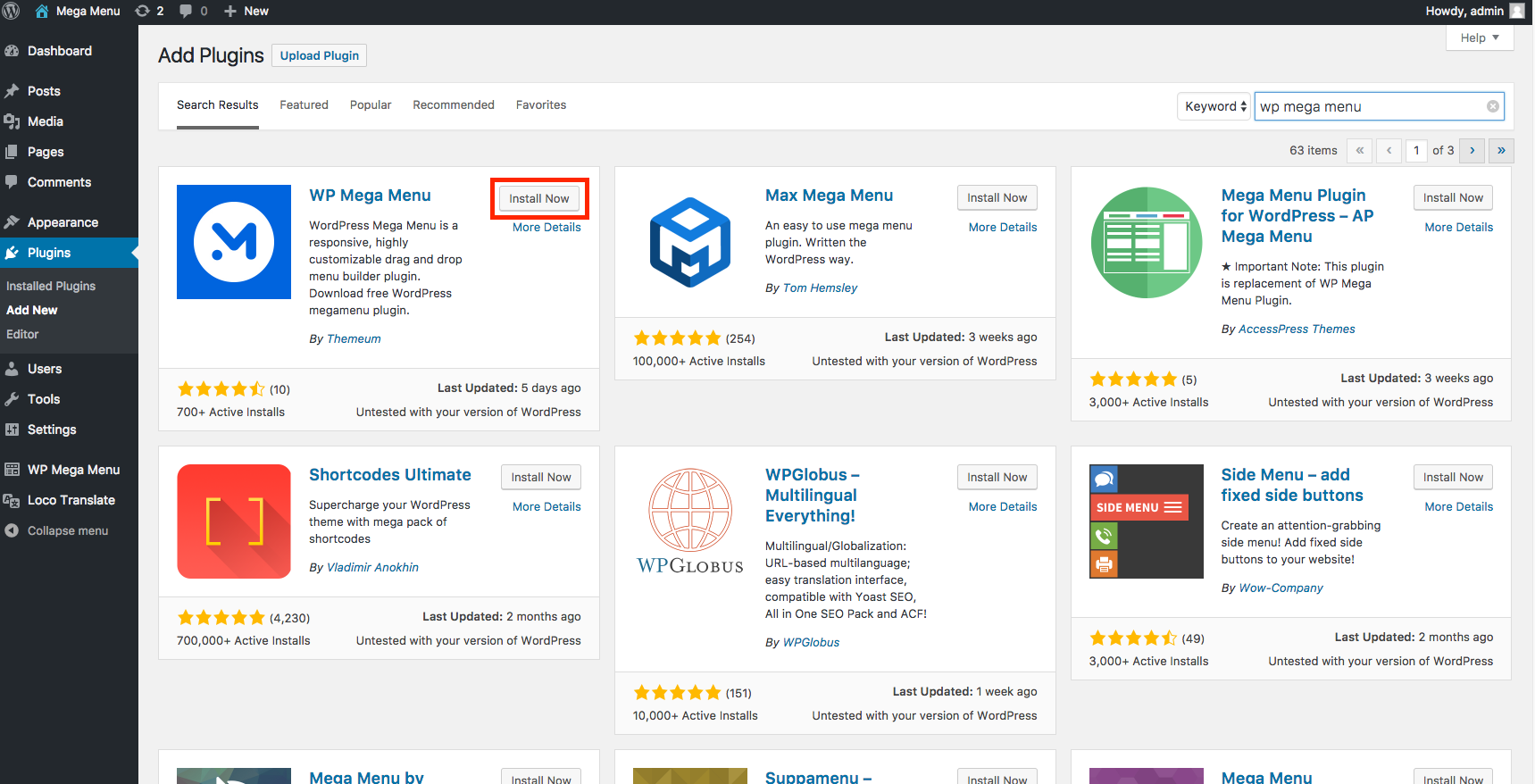Open More Details for Side Menu plugin
The image size is (1535, 784).
[x=1459, y=506]
